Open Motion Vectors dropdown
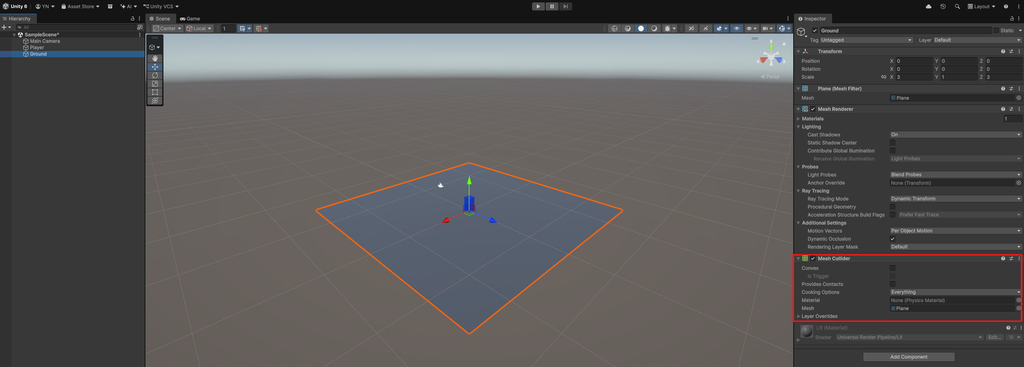This screenshot has height=367, width=1024. point(955,231)
